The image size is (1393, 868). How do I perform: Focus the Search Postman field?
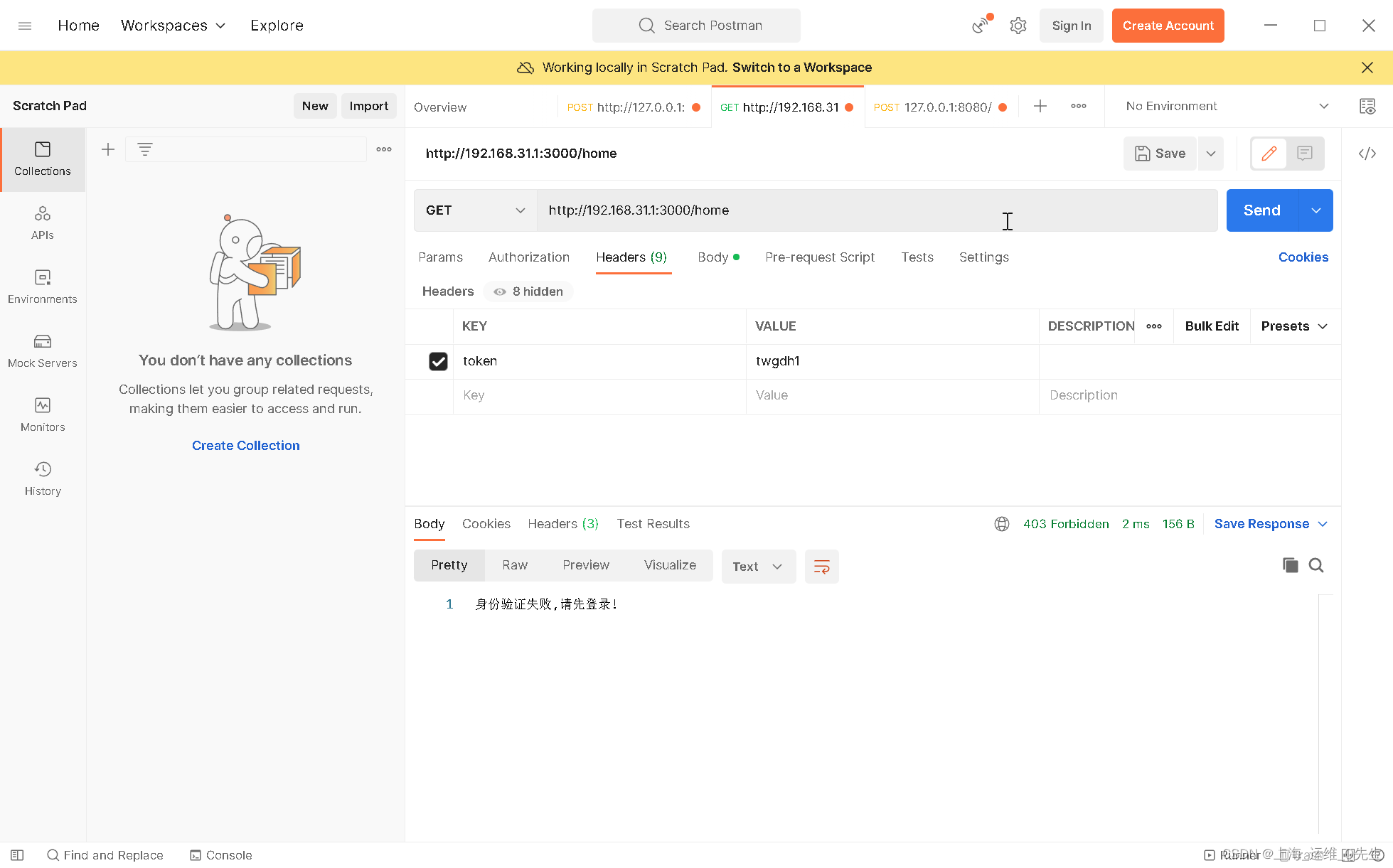pos(697,26)
